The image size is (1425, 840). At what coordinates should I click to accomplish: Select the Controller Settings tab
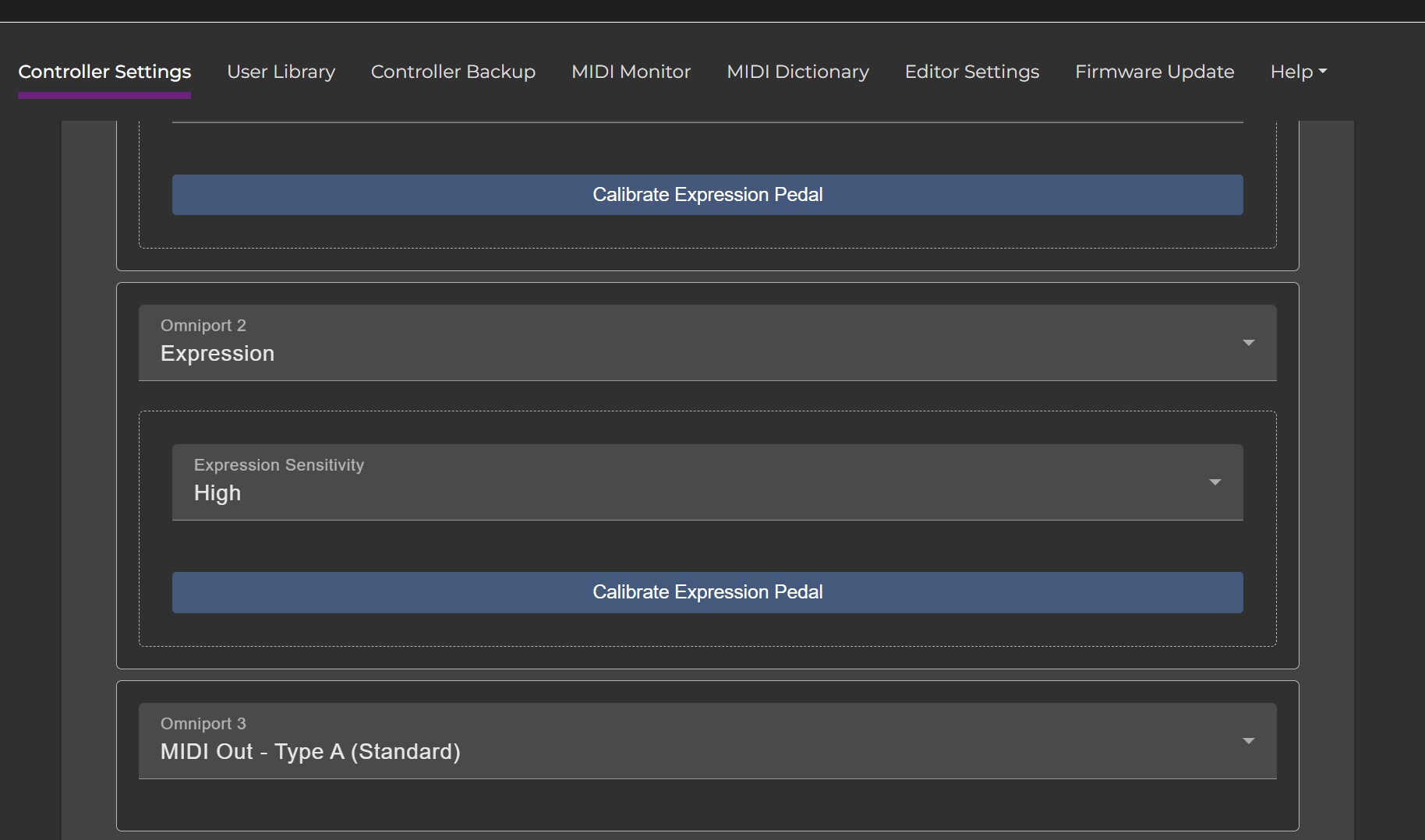pyautogui.click(x=104, y=72)
